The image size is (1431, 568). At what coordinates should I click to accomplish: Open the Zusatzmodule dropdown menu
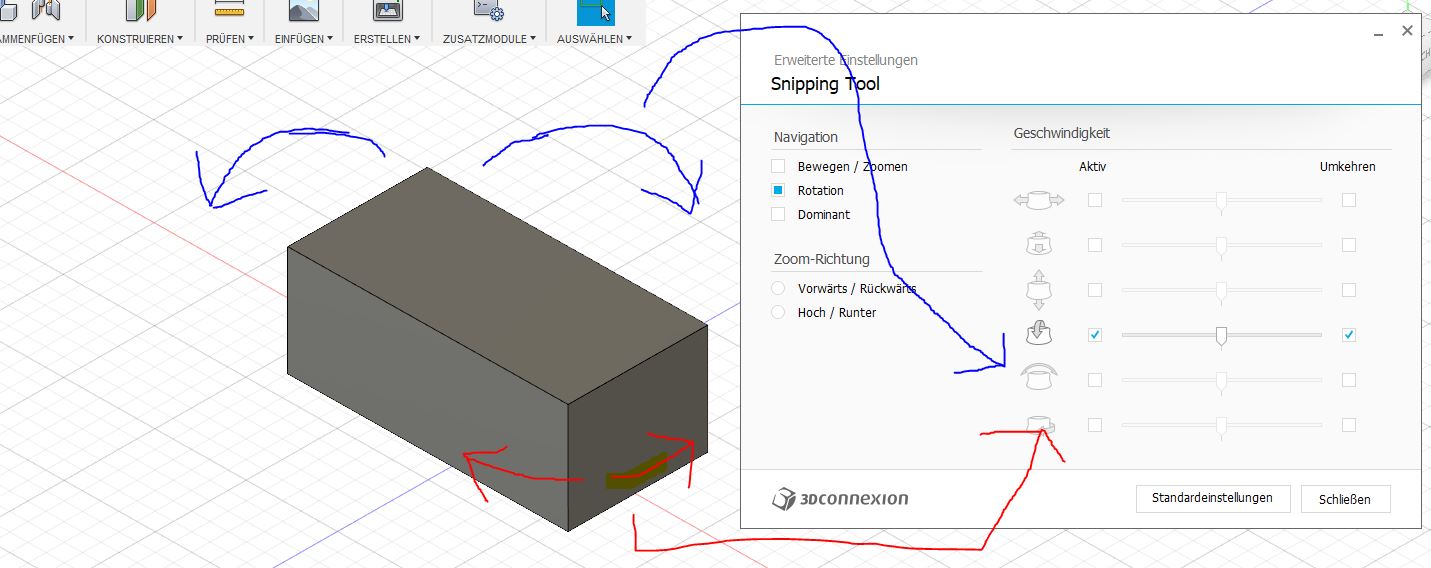pyautogui.click(x=489, y=39)
